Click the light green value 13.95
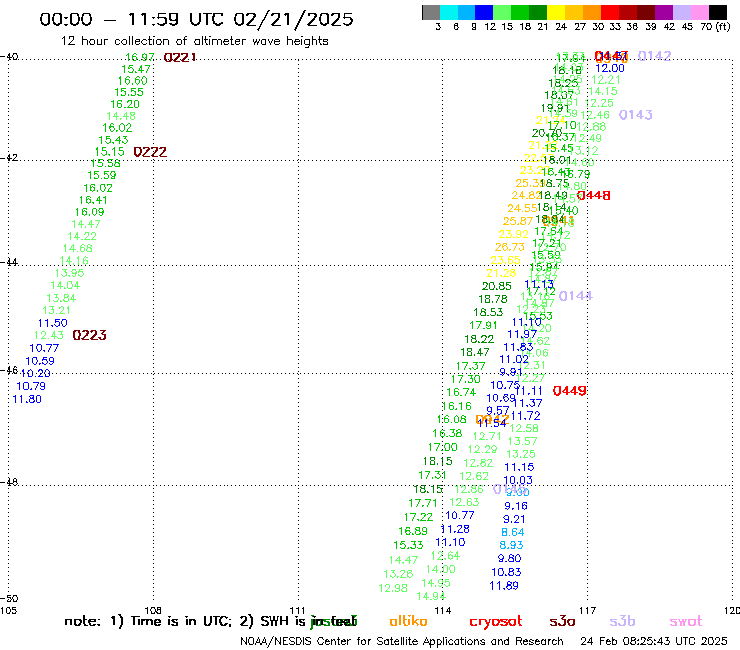Viewport: 740px width, 650px height. (x=69, y=273)
